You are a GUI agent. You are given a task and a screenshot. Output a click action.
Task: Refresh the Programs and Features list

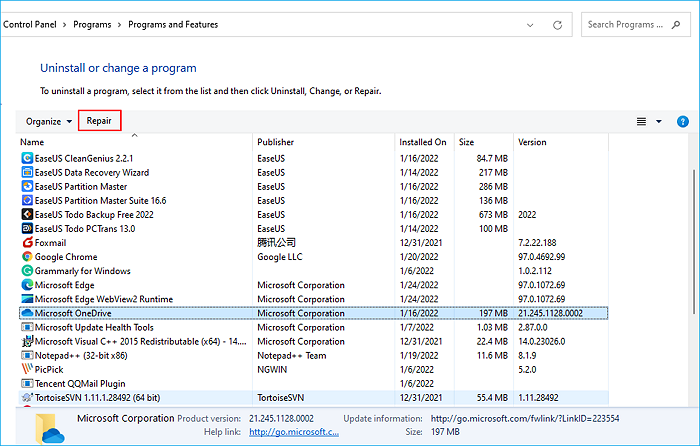558,25
